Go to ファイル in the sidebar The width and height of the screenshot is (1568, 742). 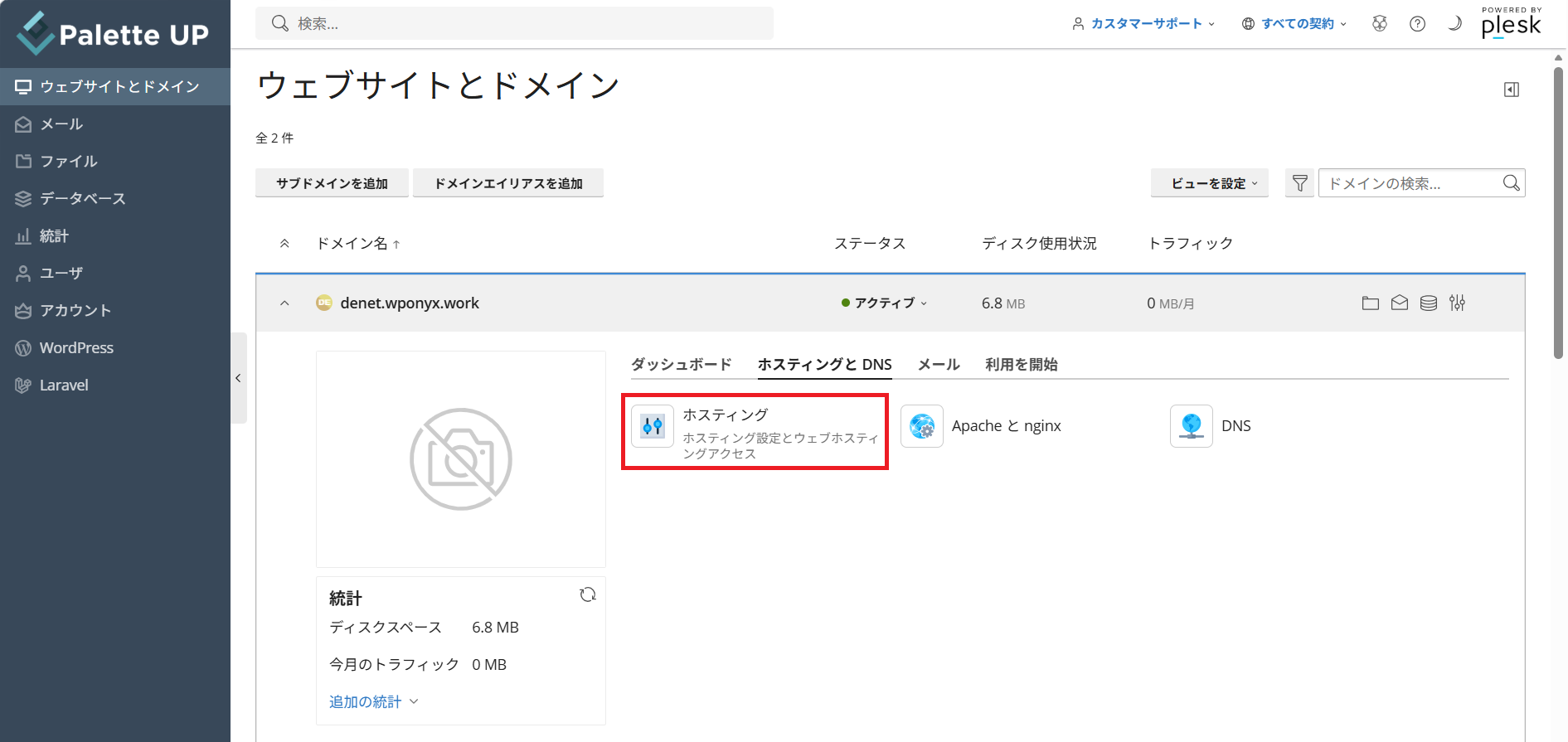[115, 161]
